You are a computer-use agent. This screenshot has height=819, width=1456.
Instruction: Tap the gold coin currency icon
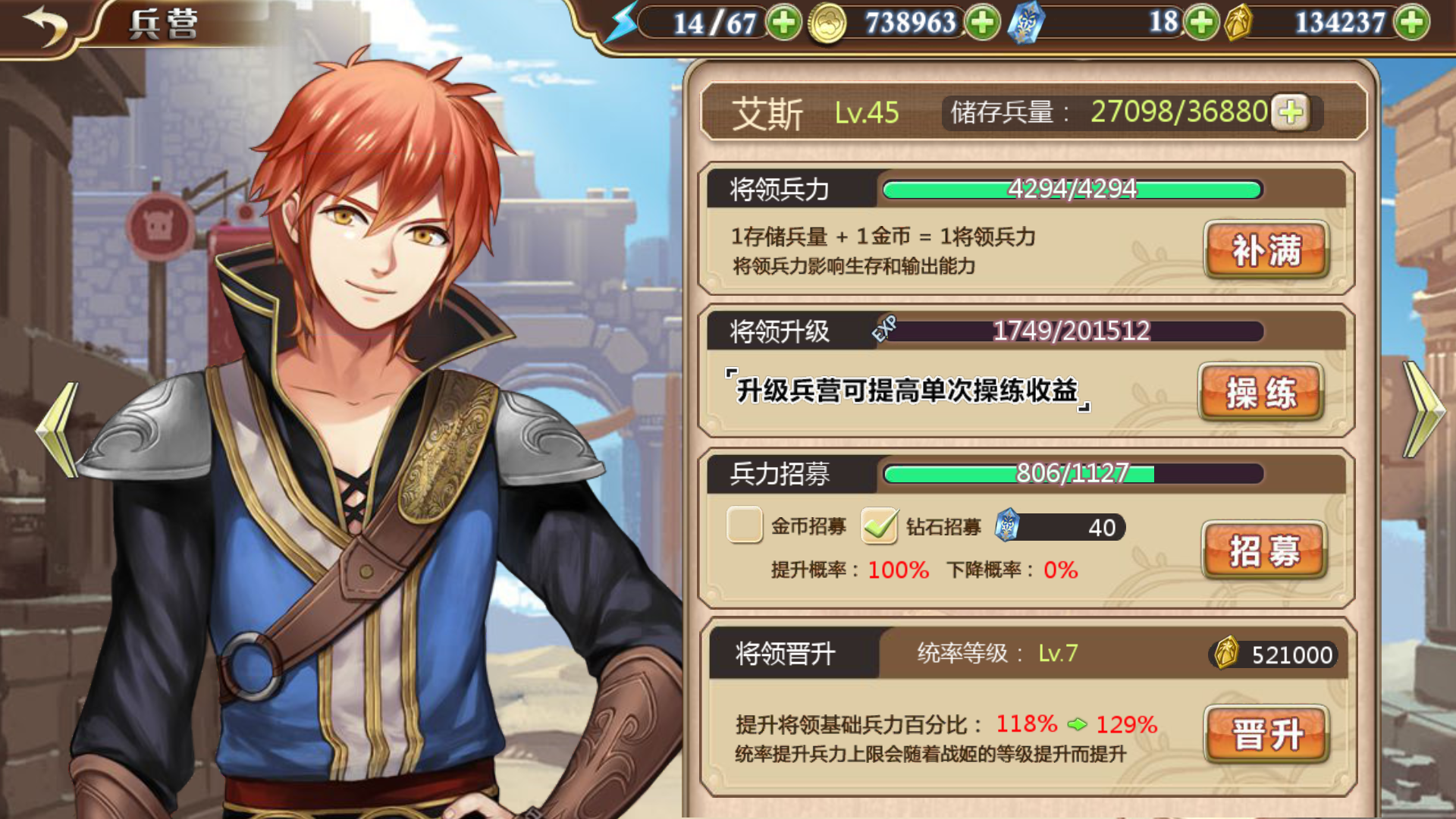(828, 24)
